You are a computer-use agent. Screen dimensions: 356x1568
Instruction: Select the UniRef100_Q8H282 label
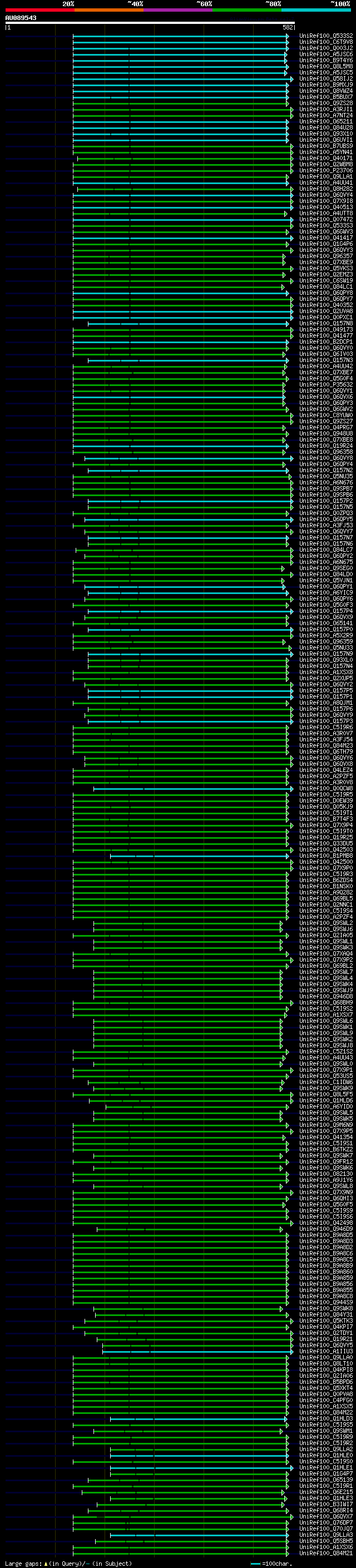[326, 189]
